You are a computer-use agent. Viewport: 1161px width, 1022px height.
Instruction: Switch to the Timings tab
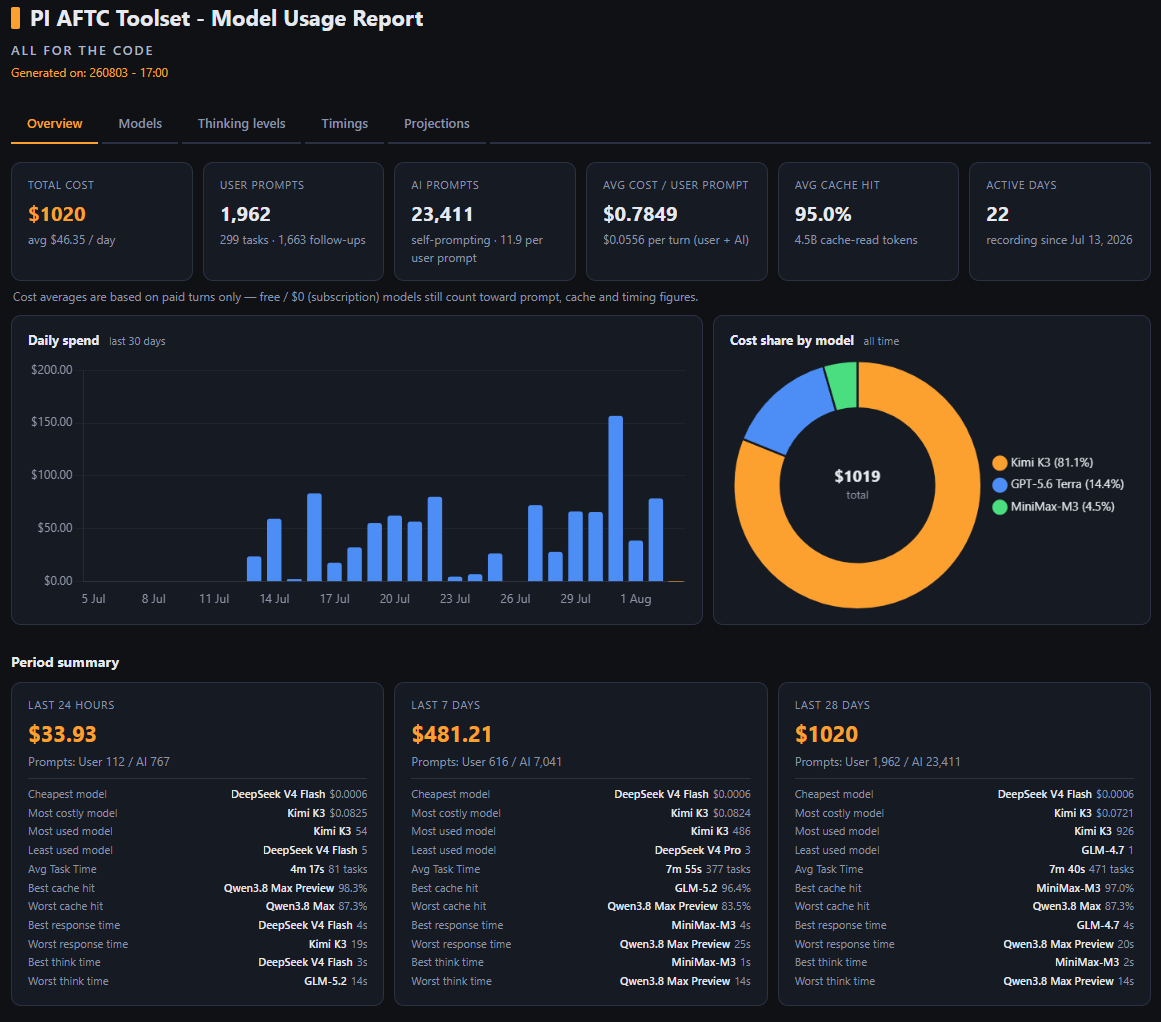pos(344,124)
